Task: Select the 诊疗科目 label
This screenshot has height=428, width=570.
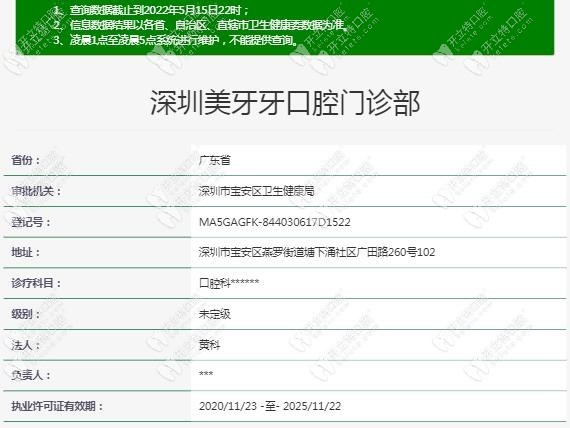Action: click(x=36, y=283)
